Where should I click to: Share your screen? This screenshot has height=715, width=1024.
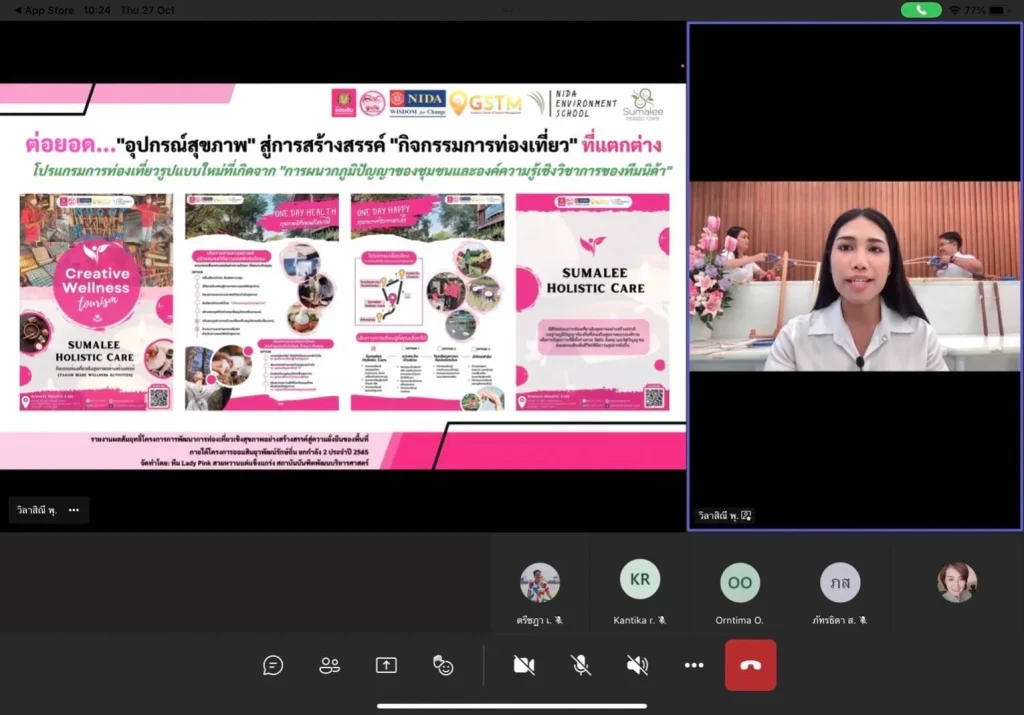386,665
